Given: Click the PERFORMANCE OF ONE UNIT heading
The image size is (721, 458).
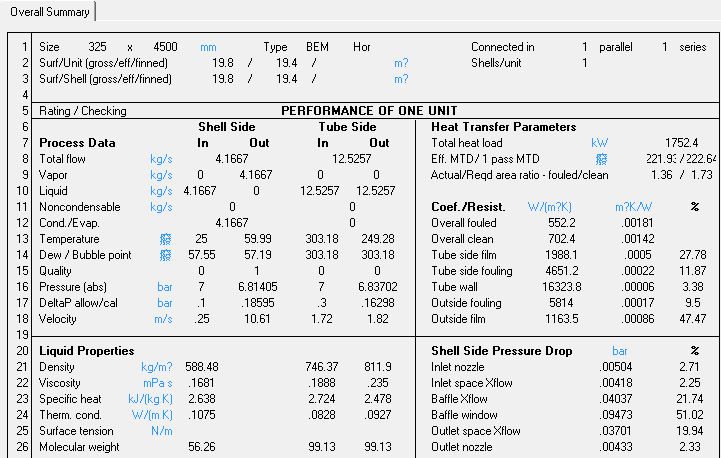Looking at the screenshot, I should click(369, 111).
